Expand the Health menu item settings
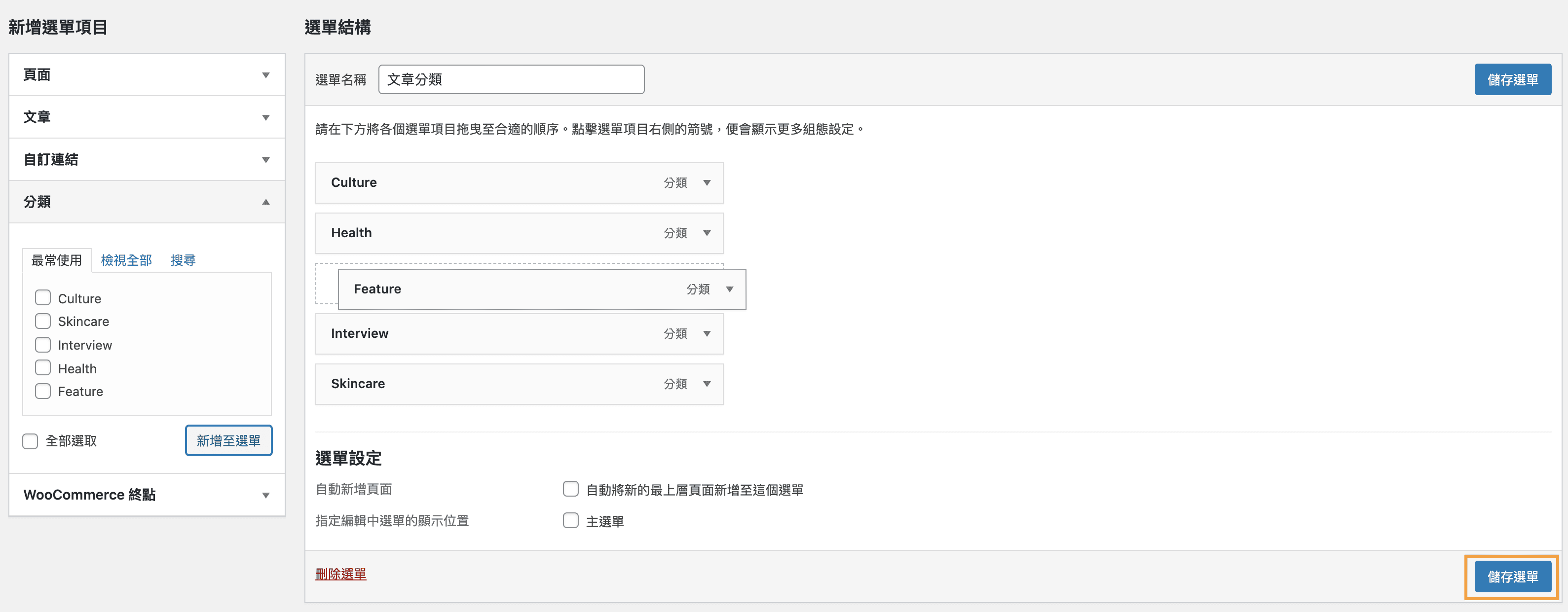This screenshot has width=1568, height=612. 707,233
